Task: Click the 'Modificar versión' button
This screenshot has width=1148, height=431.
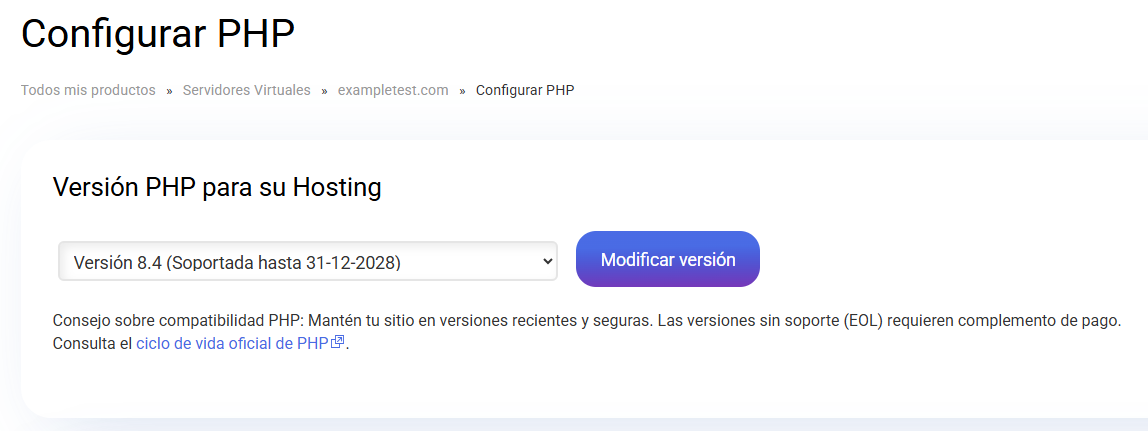Action: (668, 259)
